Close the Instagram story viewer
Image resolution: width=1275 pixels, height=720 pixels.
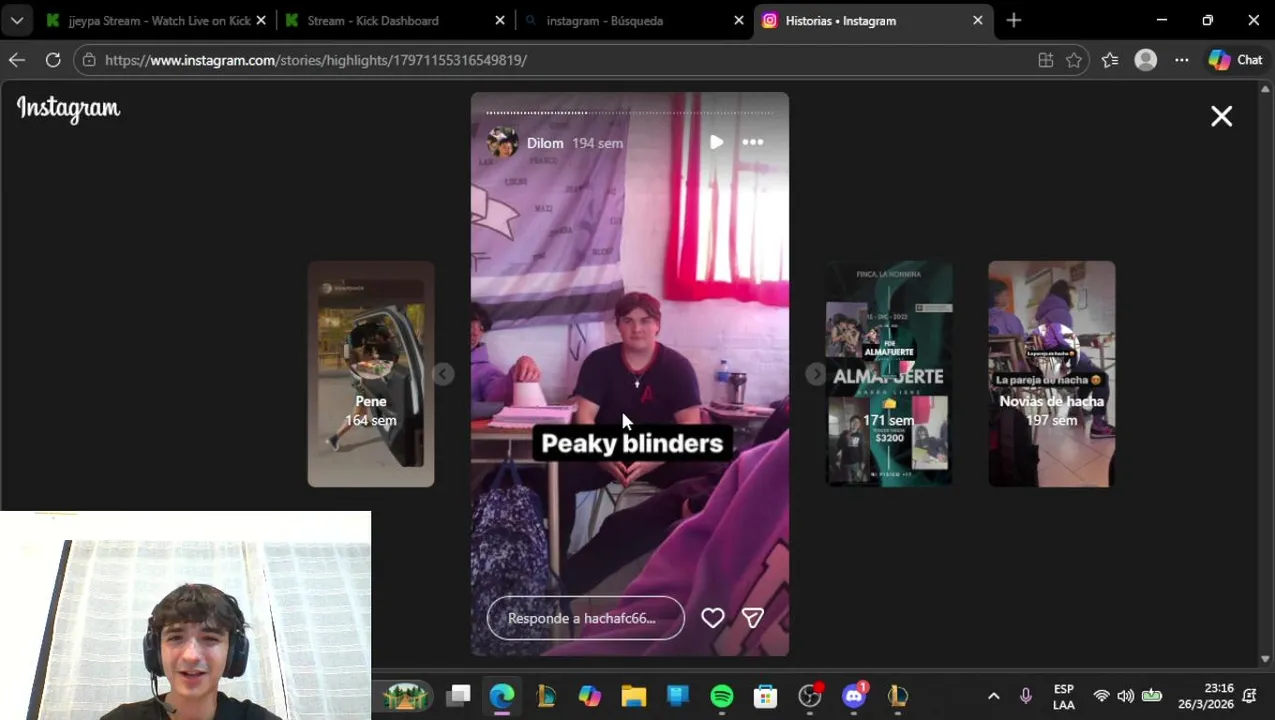pos(1221,116)
